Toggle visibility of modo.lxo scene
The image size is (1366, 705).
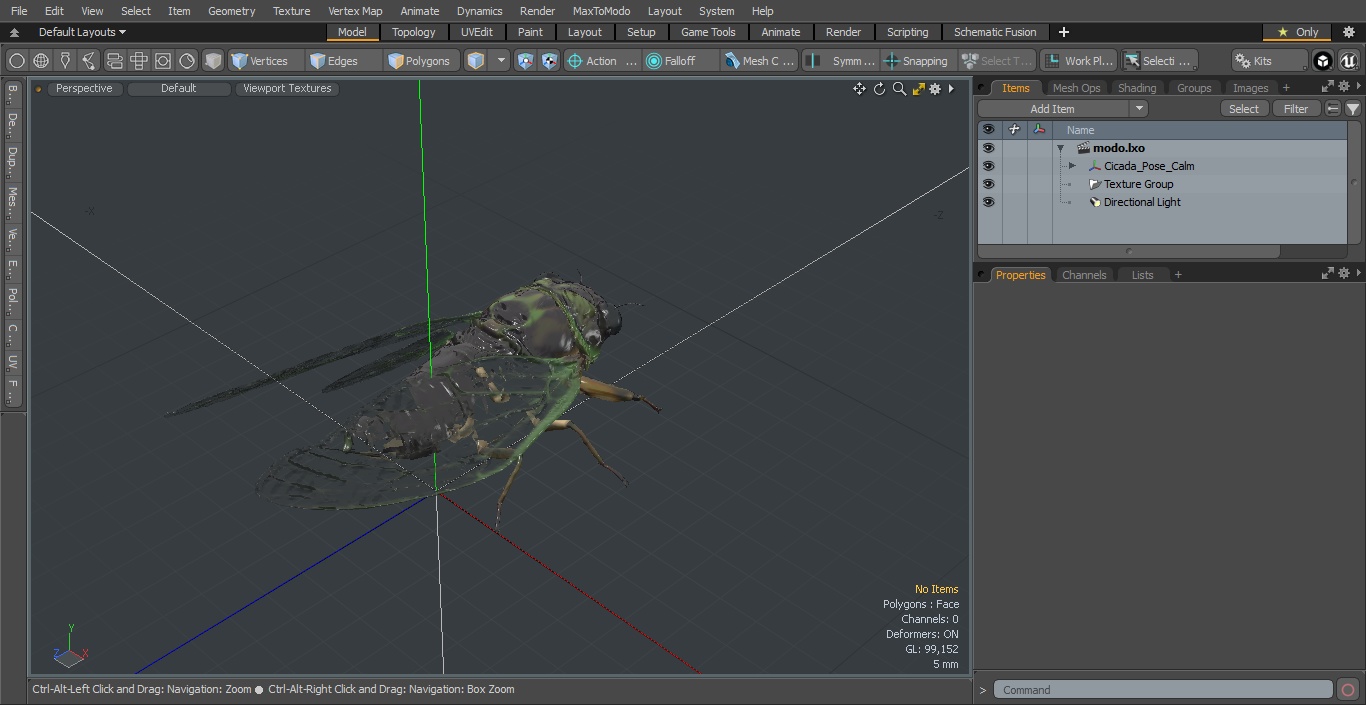(x=989, y=148)
